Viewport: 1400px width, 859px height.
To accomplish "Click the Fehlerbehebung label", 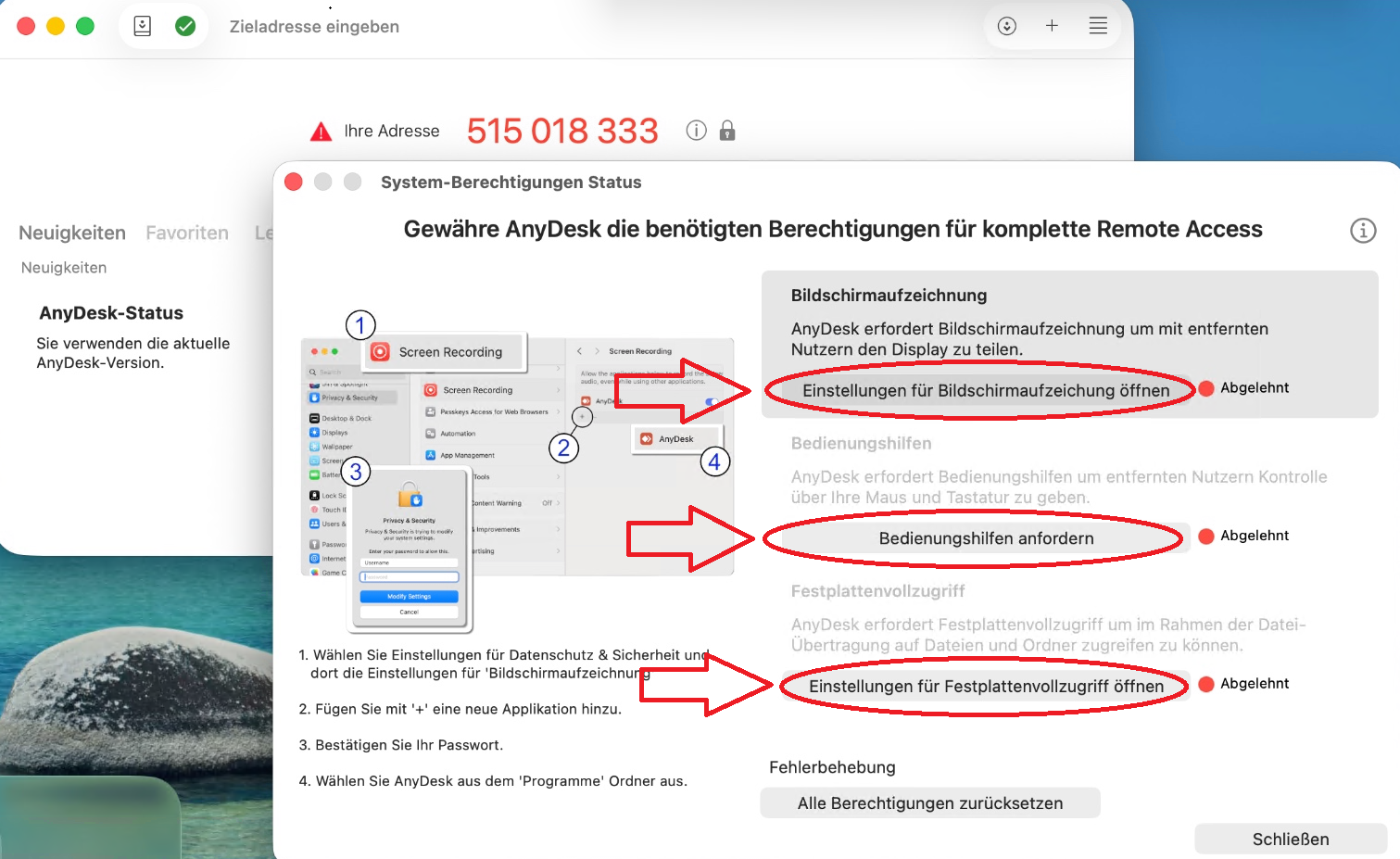I will click(x=832, y=767).
